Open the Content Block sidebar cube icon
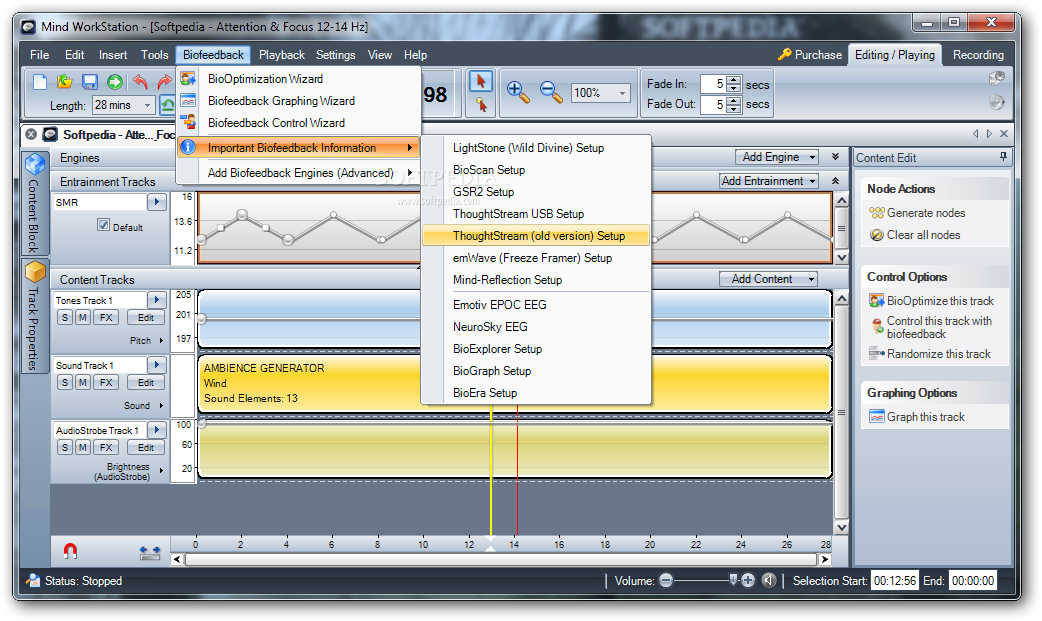Image resolution: width=1042 pixels, height=621 pixels. 35,164
